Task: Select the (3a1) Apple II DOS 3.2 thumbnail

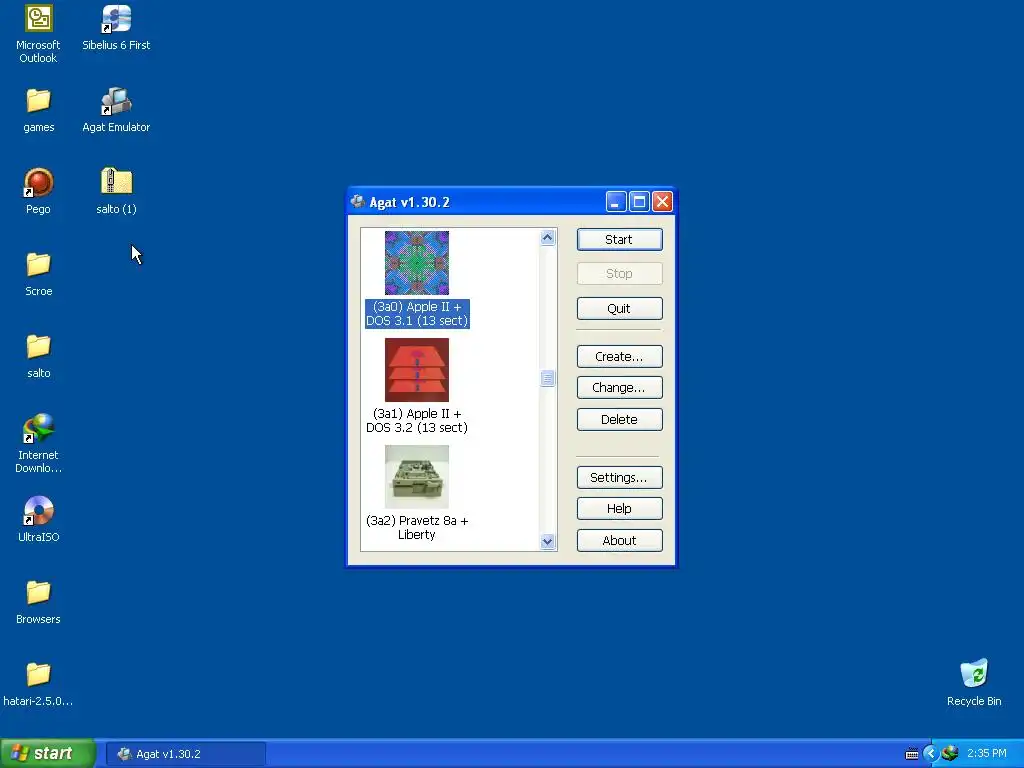Action: (417, 370)
